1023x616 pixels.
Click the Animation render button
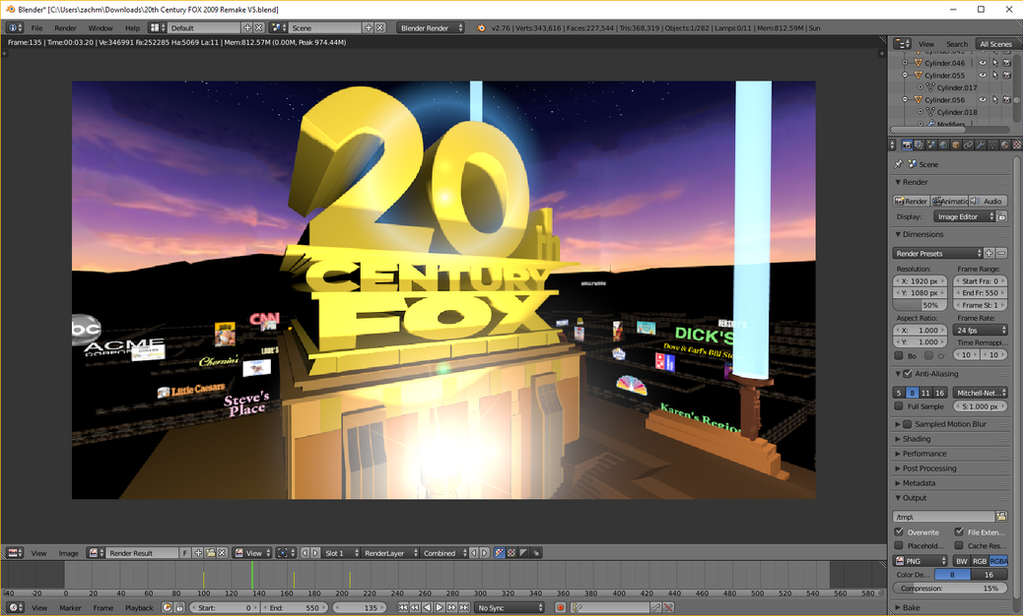pyautogui.click(x=950, y=201)
